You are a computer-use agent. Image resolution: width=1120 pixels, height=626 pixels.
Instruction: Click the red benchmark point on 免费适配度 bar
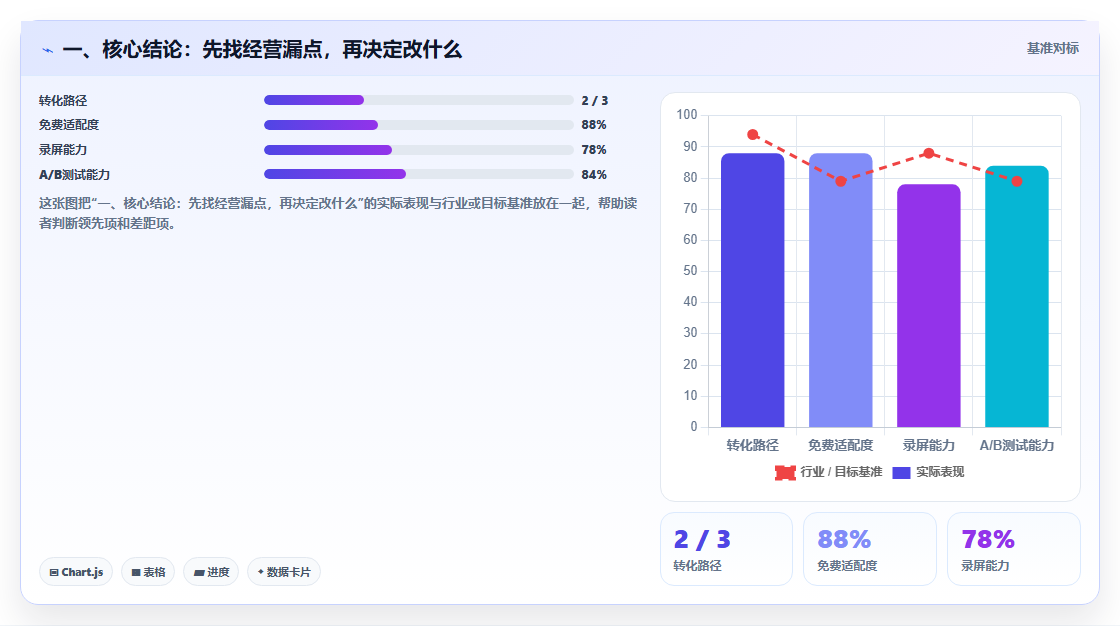click(x=841, y=182)
